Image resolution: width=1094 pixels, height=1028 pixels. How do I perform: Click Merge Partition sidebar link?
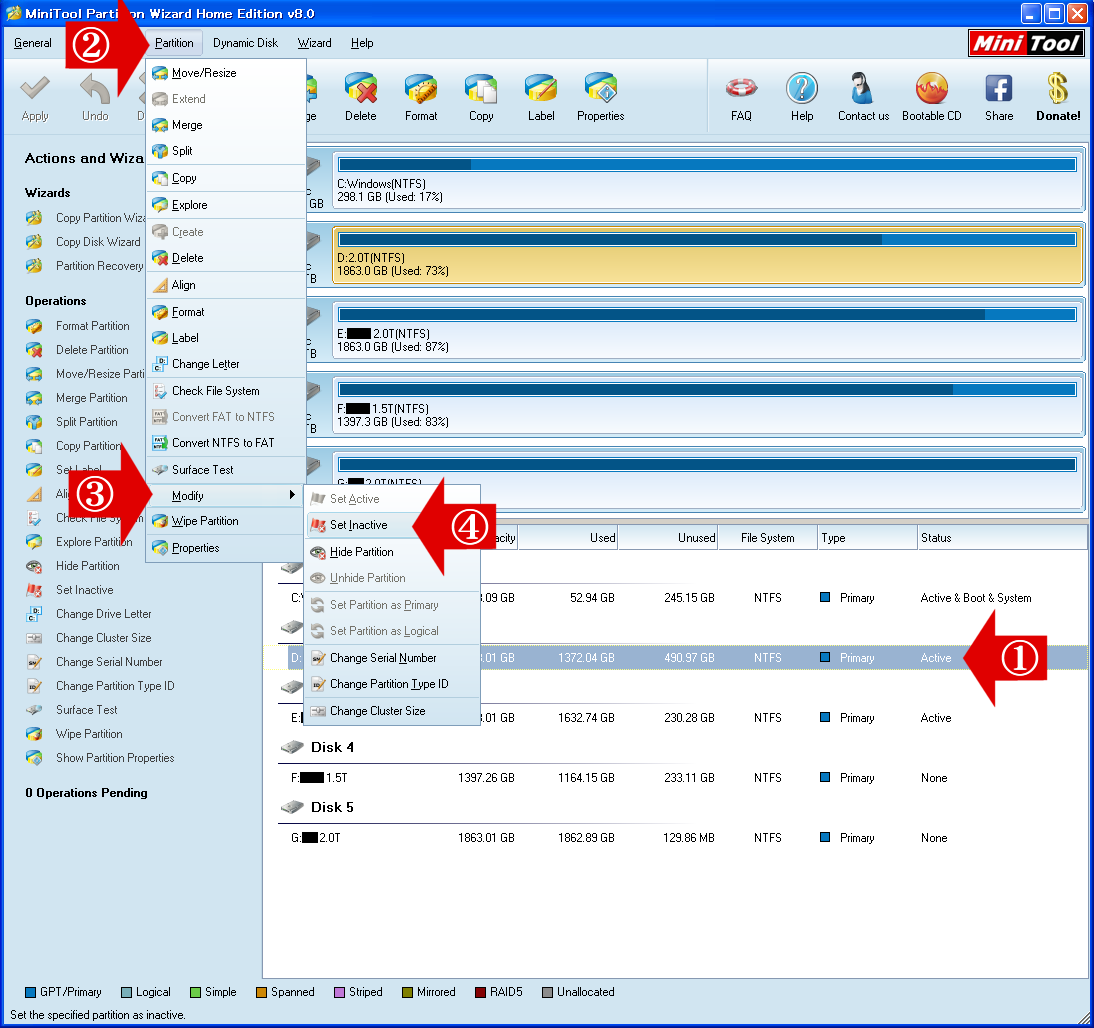(x=91, y=398)
